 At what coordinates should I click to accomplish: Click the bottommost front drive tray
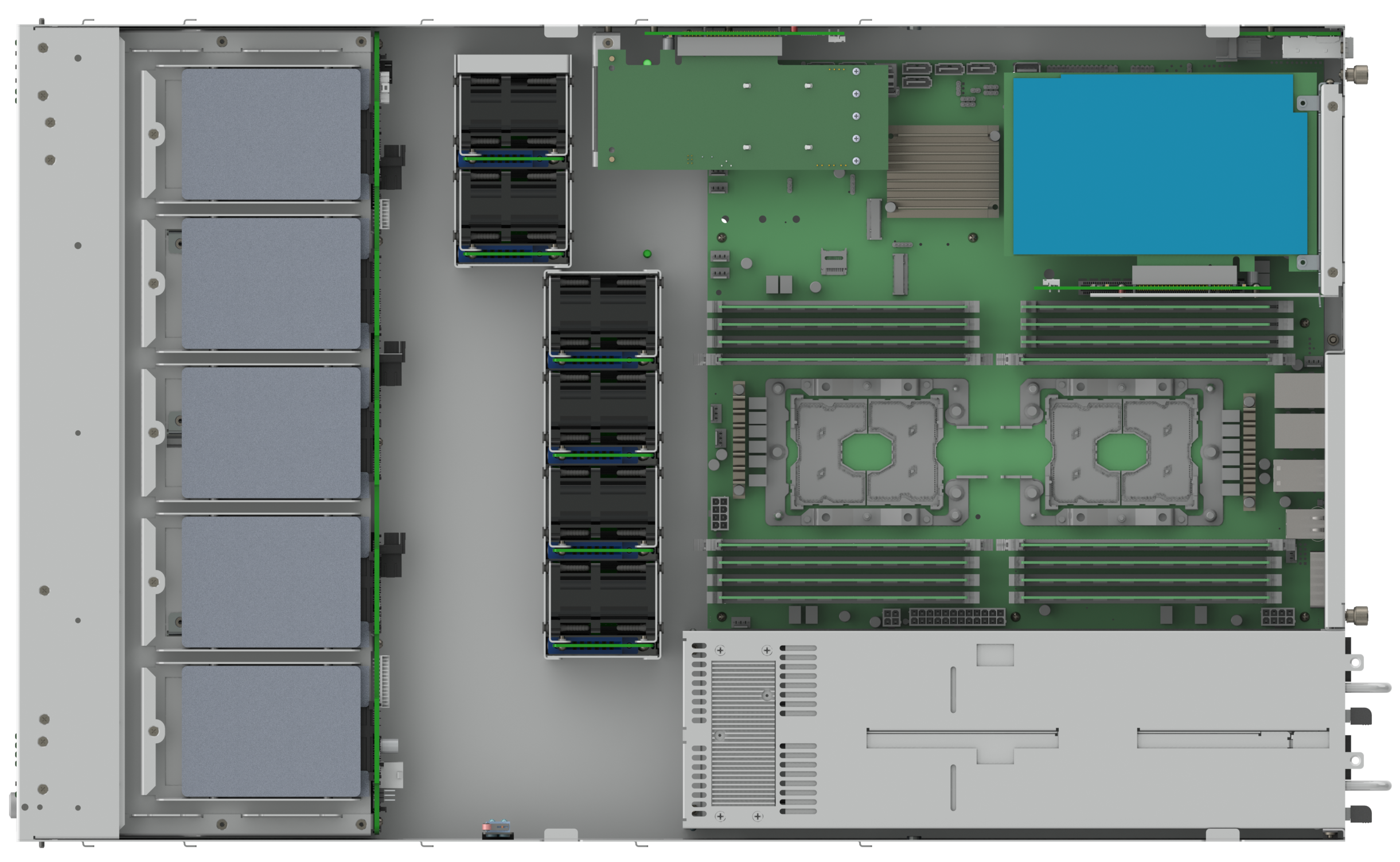point(271,731)
